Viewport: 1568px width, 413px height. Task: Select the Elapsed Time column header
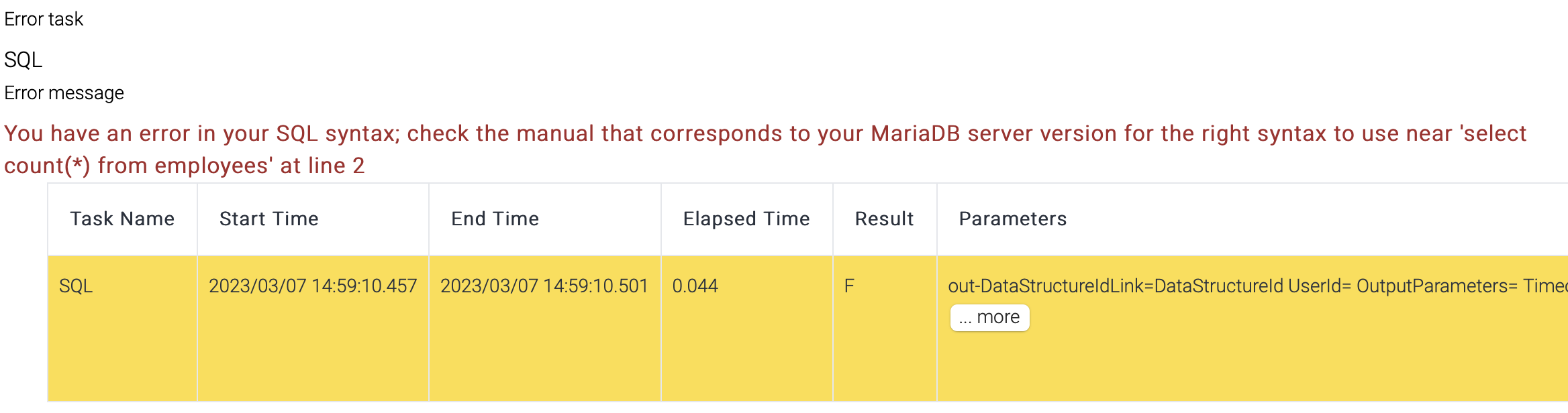tap(746, 219)
